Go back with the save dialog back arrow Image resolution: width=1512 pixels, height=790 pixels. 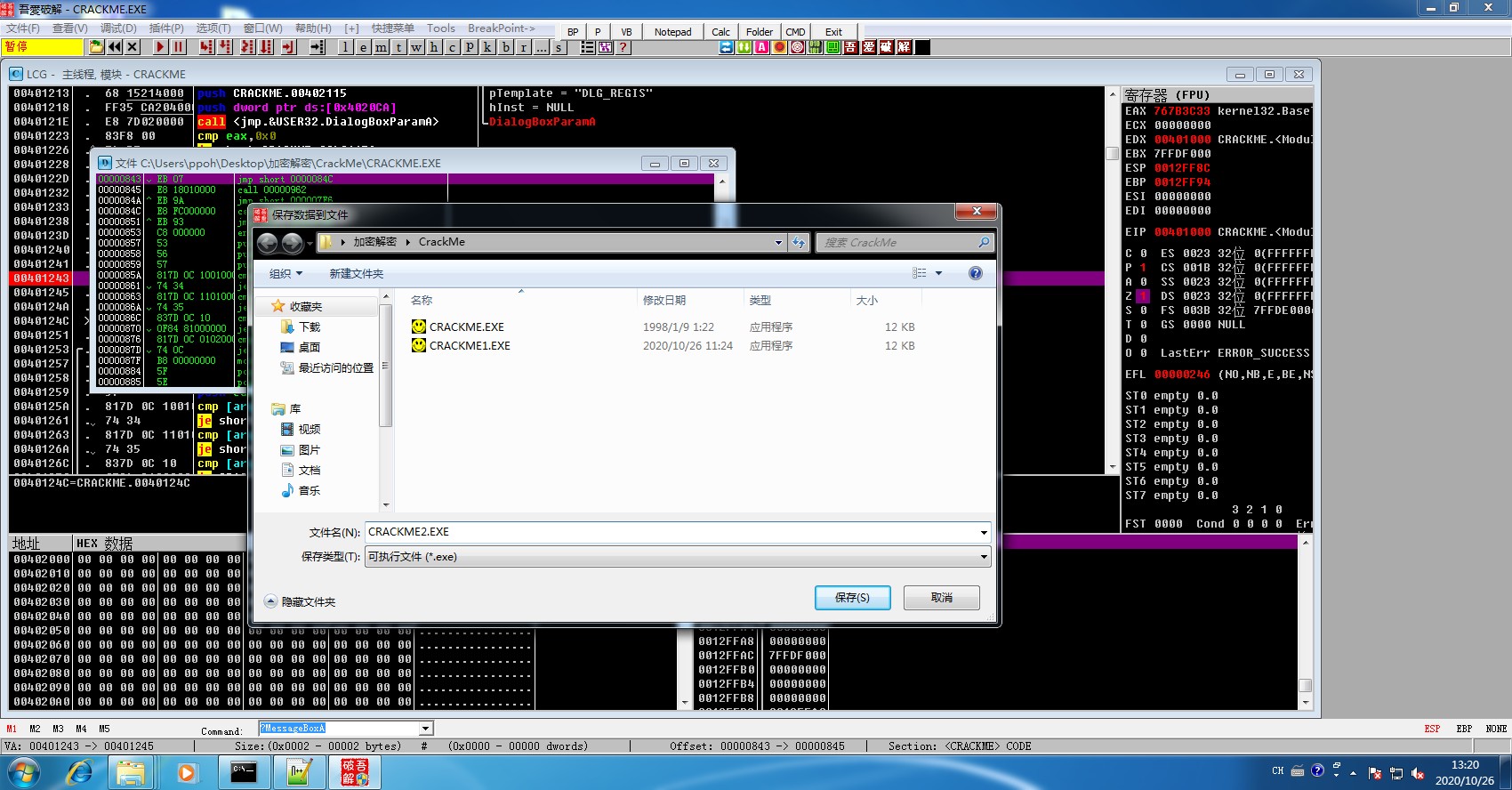click(268, 242)
